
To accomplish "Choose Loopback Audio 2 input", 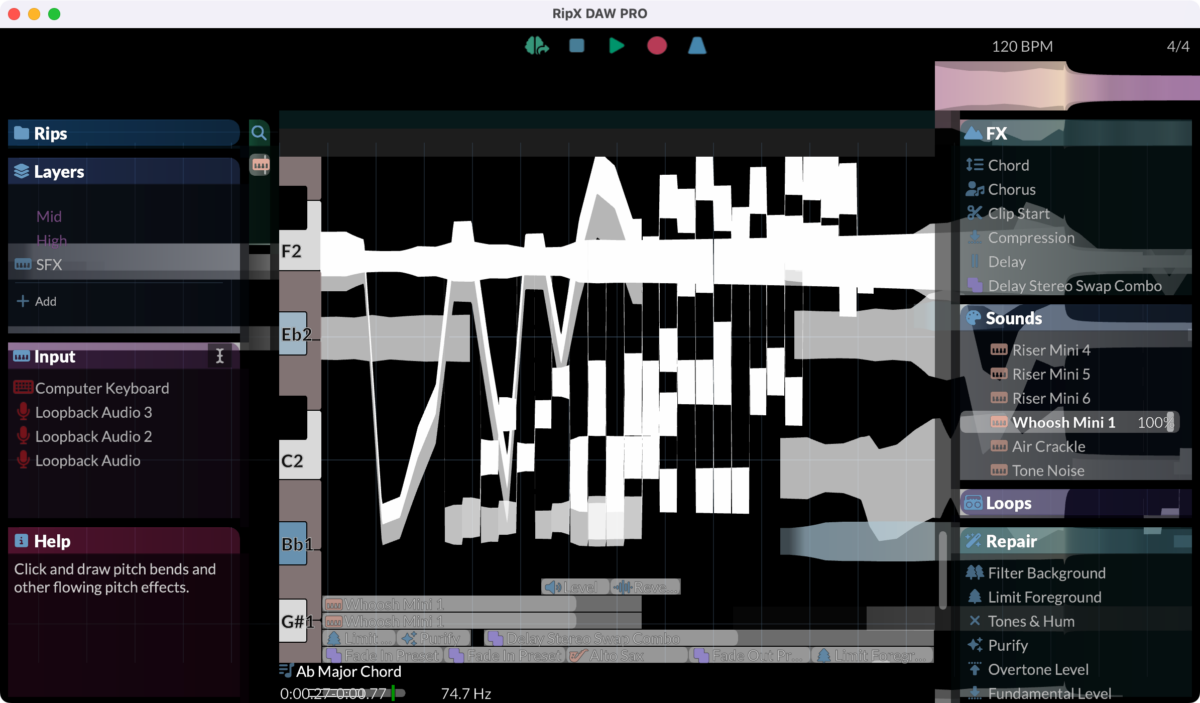I will [x=83, y=436].
